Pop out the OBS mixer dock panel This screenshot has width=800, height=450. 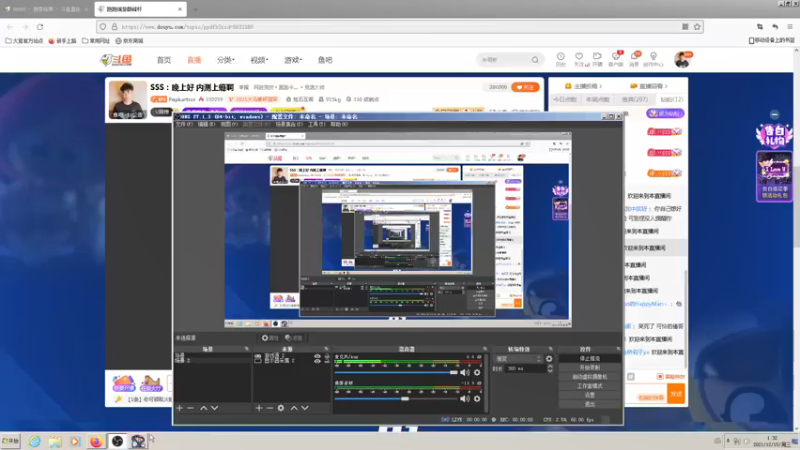coord(484,349)
